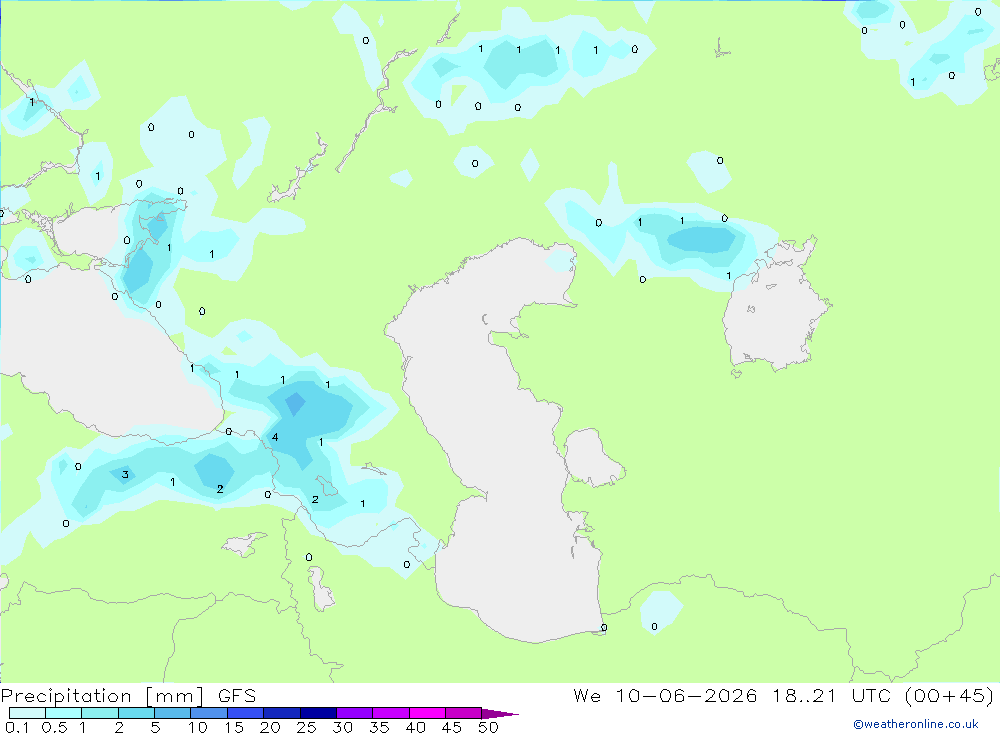Click the '0.1' legend label
The image size is (1000, 733).
17,727
